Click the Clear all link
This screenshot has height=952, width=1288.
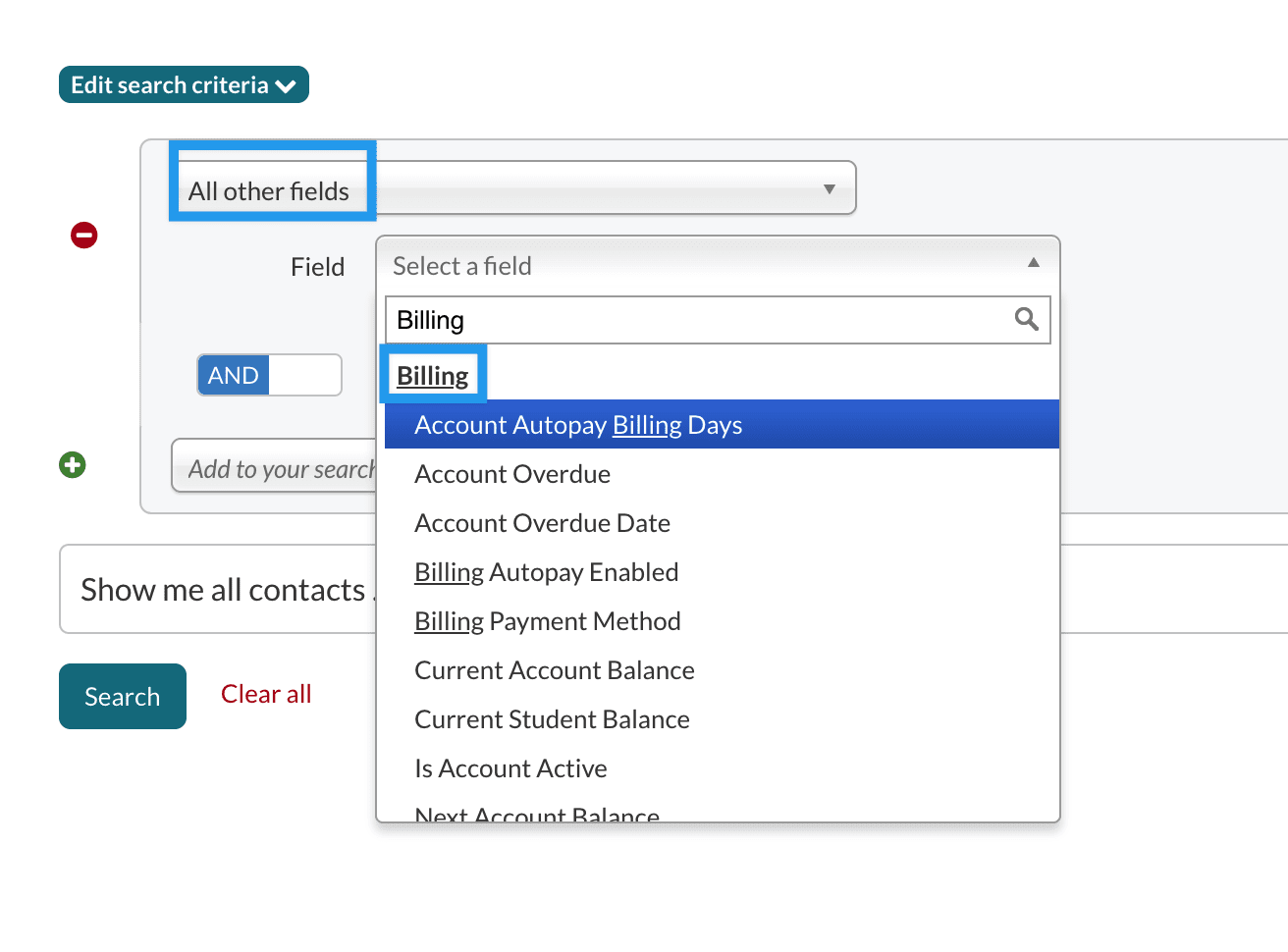click(266, 695)
